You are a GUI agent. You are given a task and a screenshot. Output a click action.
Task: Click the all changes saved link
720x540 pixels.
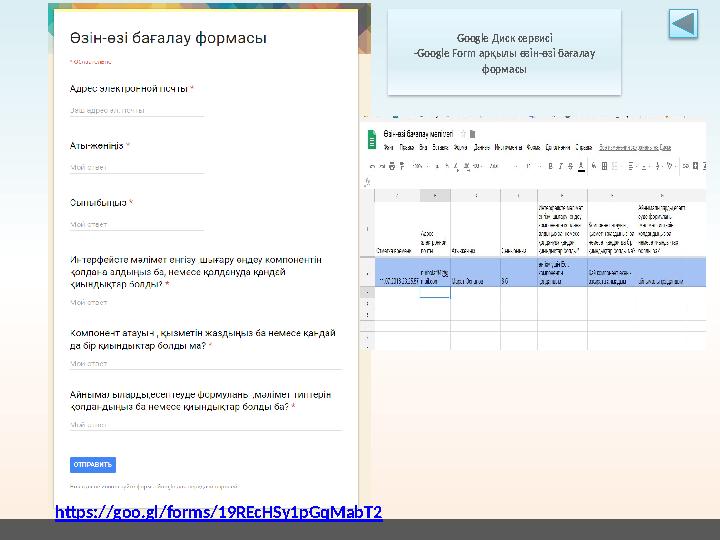[x=635, y=147]
